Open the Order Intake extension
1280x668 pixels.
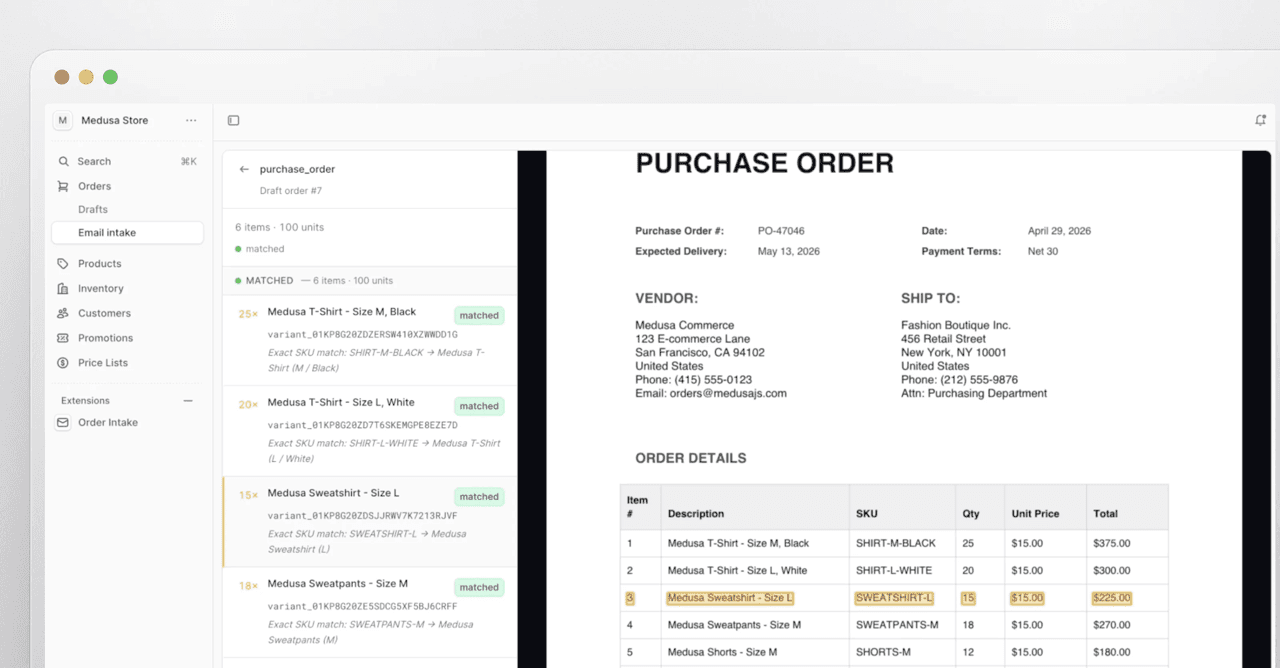pyautogui.click(x=127, y=423)
